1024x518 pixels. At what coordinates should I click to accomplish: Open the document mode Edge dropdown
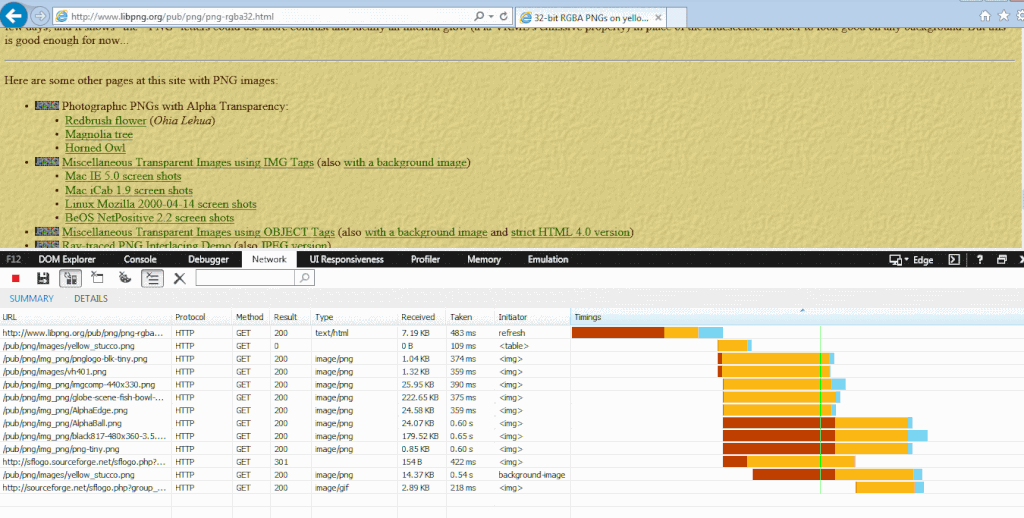tap(912, 260)
